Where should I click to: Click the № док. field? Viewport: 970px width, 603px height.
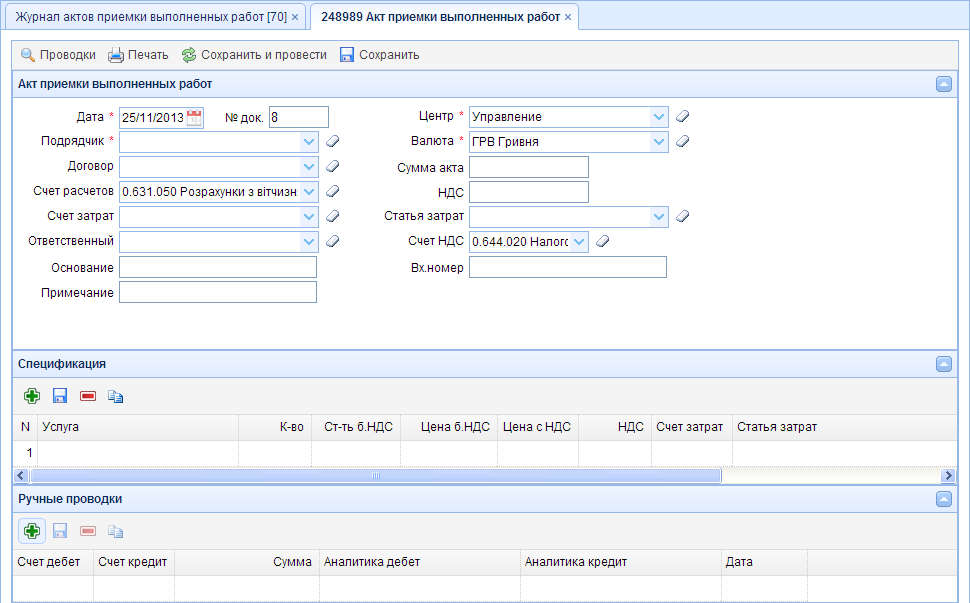click(x=299, y=118)
